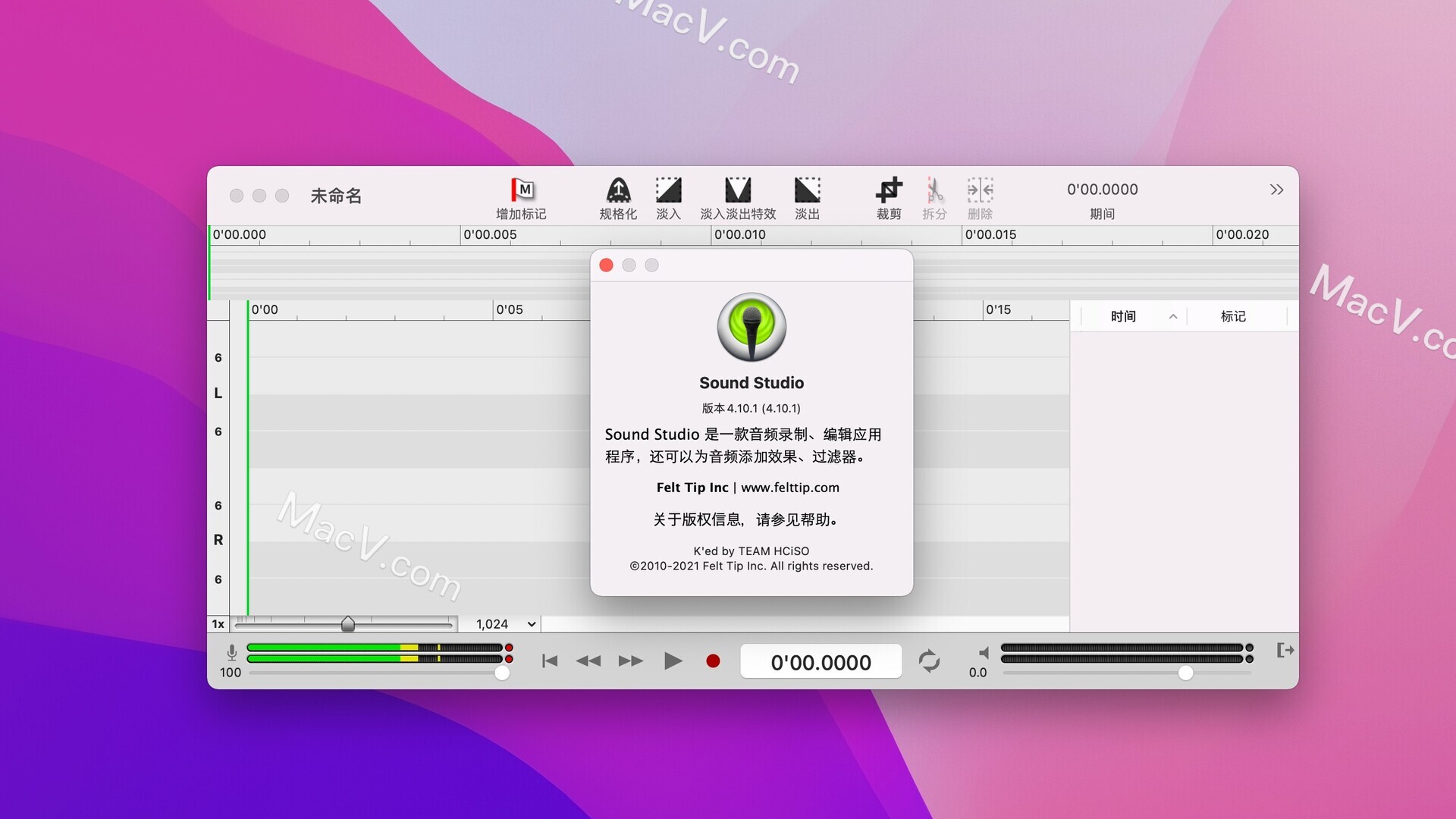Adjust the input level slider knob

[502, 673]
